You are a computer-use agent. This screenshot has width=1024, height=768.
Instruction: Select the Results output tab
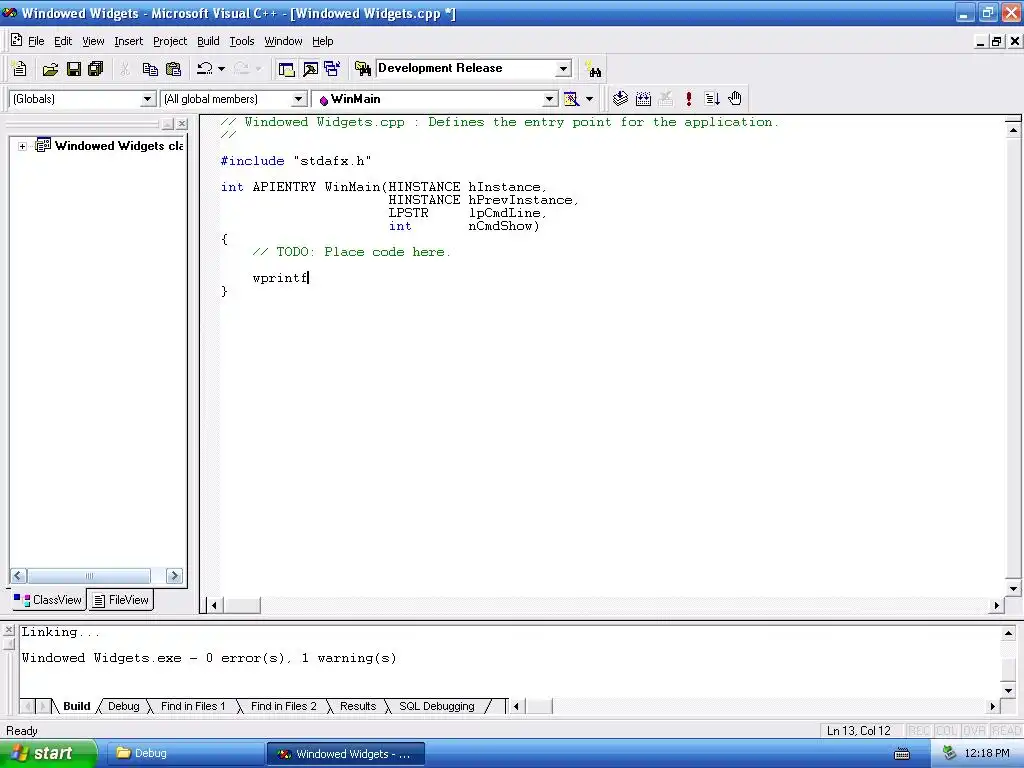click(358, 706)
